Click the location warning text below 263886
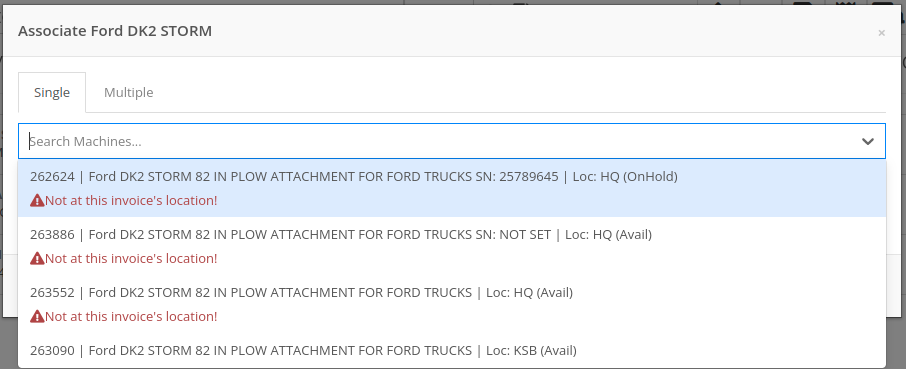This screenshot has height=369, width=906. (x=131, y=259)
